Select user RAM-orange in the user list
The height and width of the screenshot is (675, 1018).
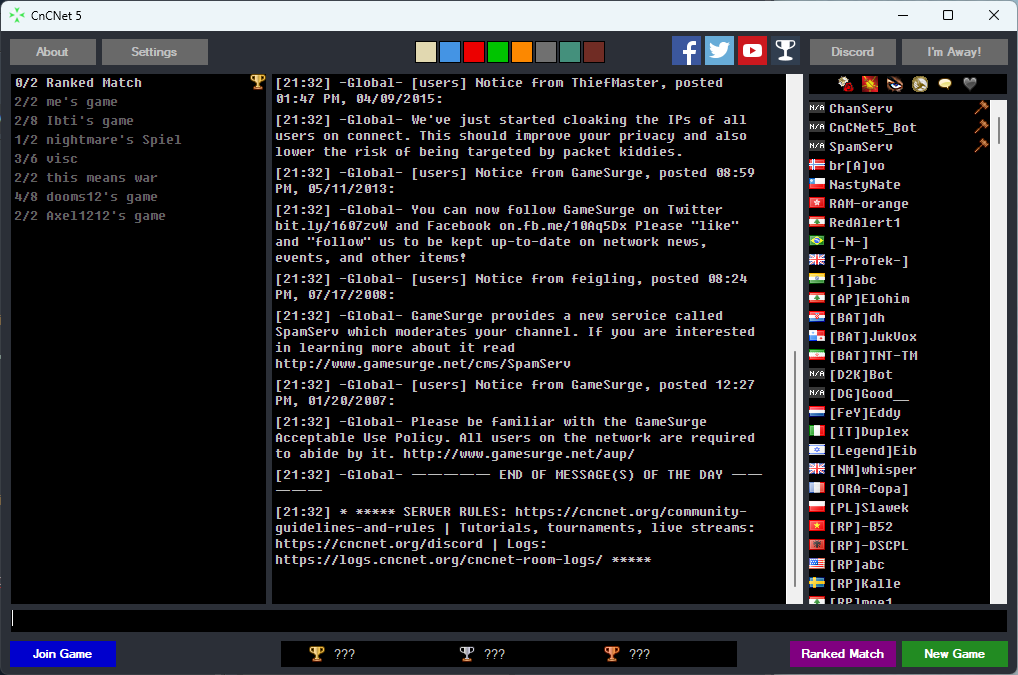pos(899,203)
